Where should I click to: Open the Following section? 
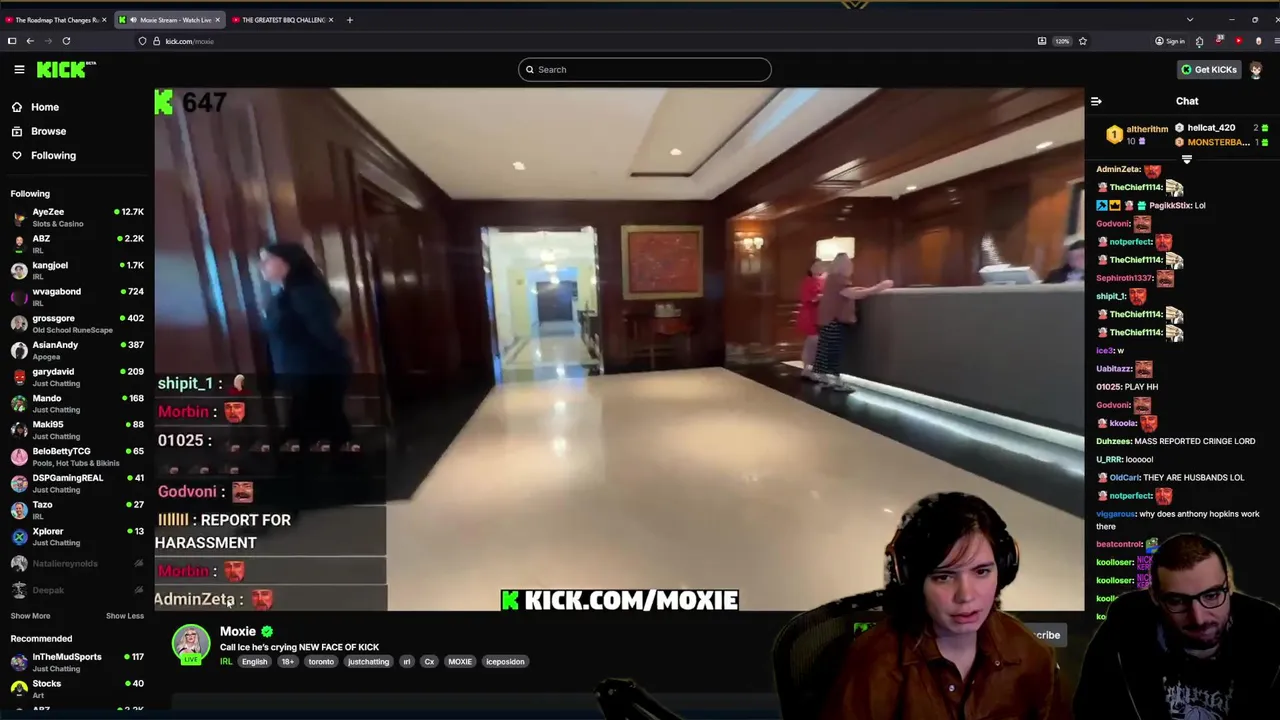tap(53, 155)
